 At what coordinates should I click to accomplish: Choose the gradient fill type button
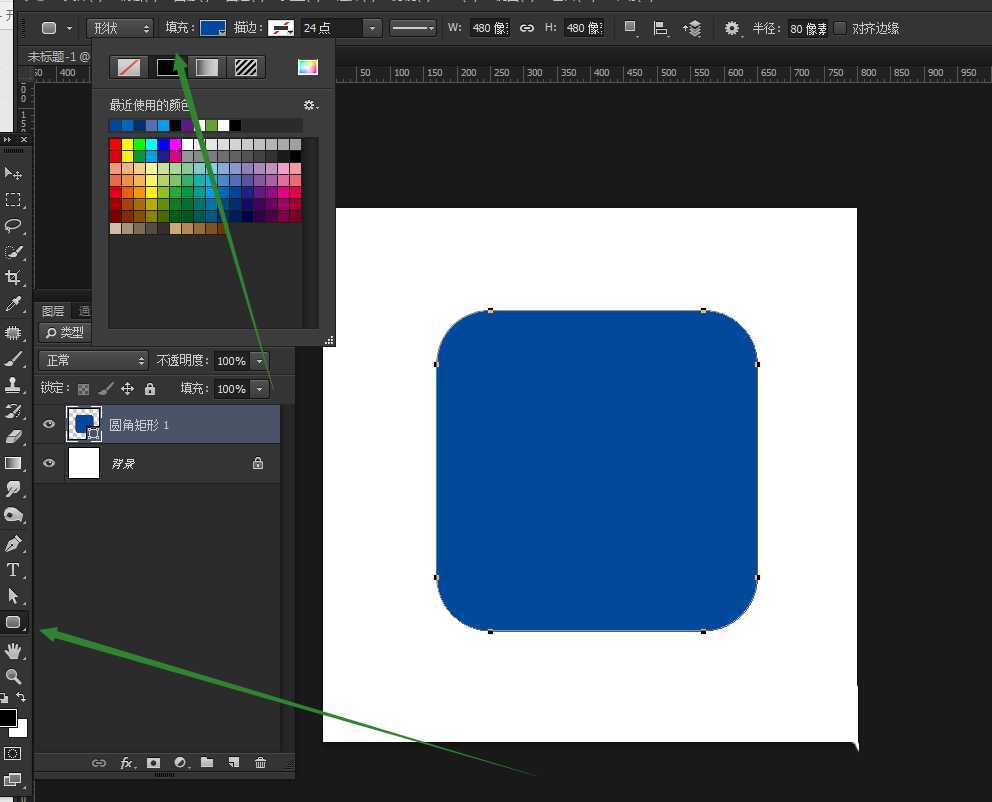(x=207, y=67)
